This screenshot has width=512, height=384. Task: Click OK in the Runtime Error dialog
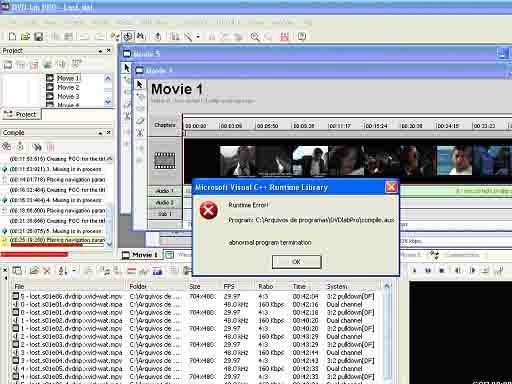(x=297, y=262)
